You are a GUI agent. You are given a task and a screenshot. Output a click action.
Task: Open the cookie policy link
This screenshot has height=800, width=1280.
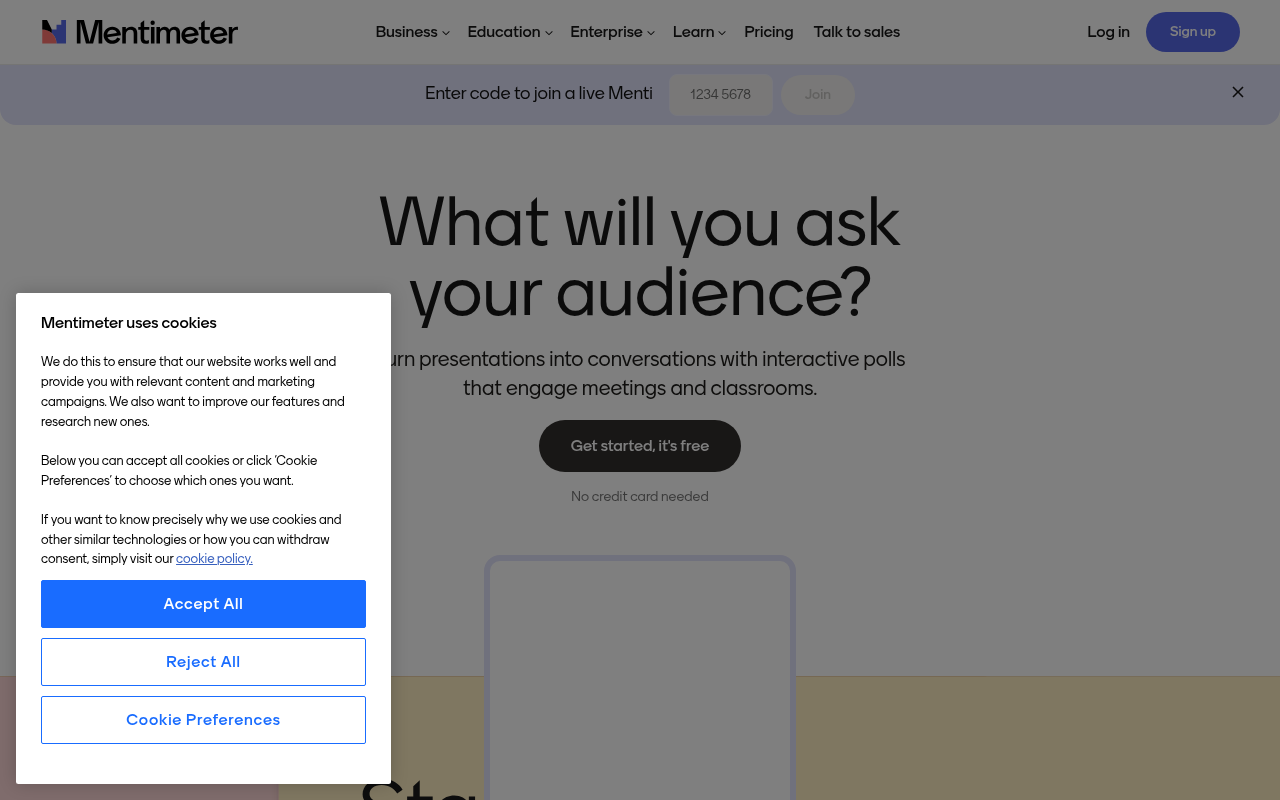214,559
